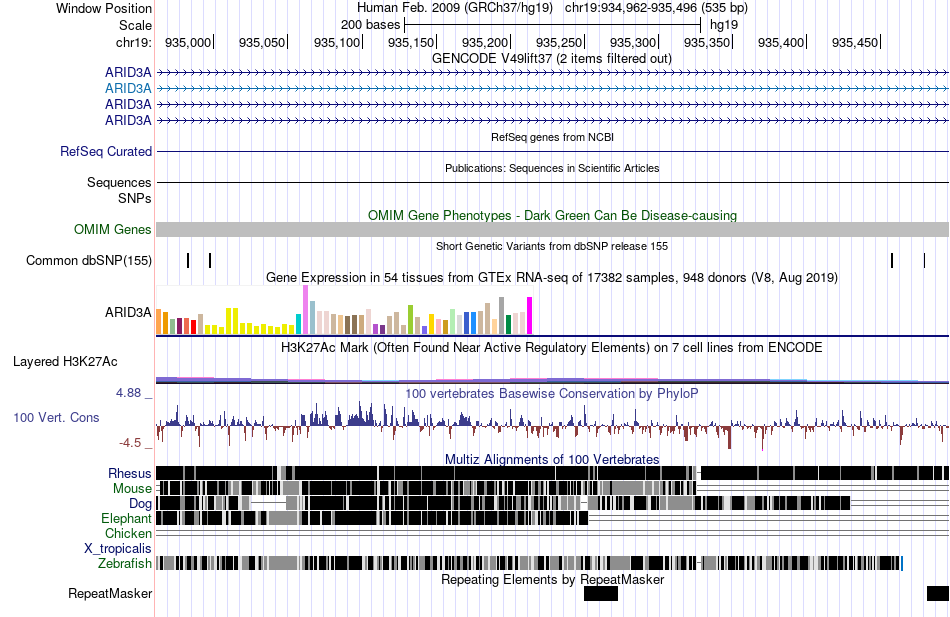
Task: Click the RefSeq genes from NCBI title
Action: (x=553, y=138)
